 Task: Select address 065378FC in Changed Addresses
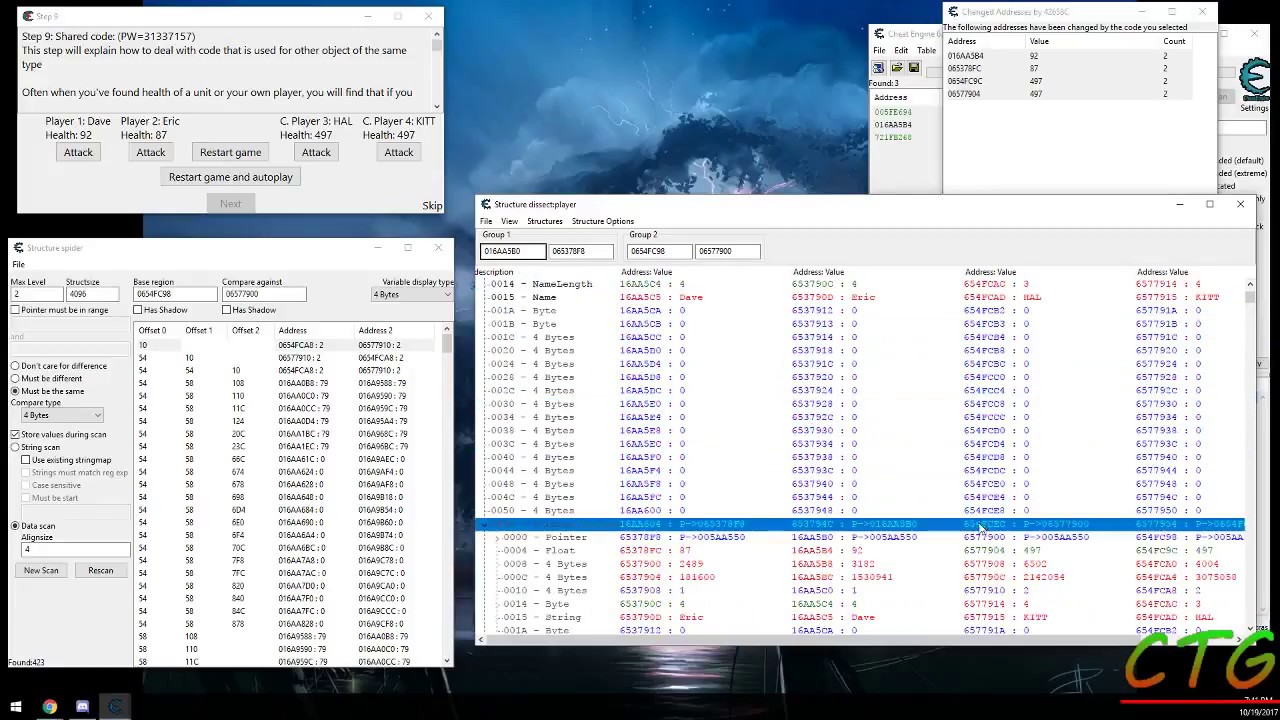point(965,69)
